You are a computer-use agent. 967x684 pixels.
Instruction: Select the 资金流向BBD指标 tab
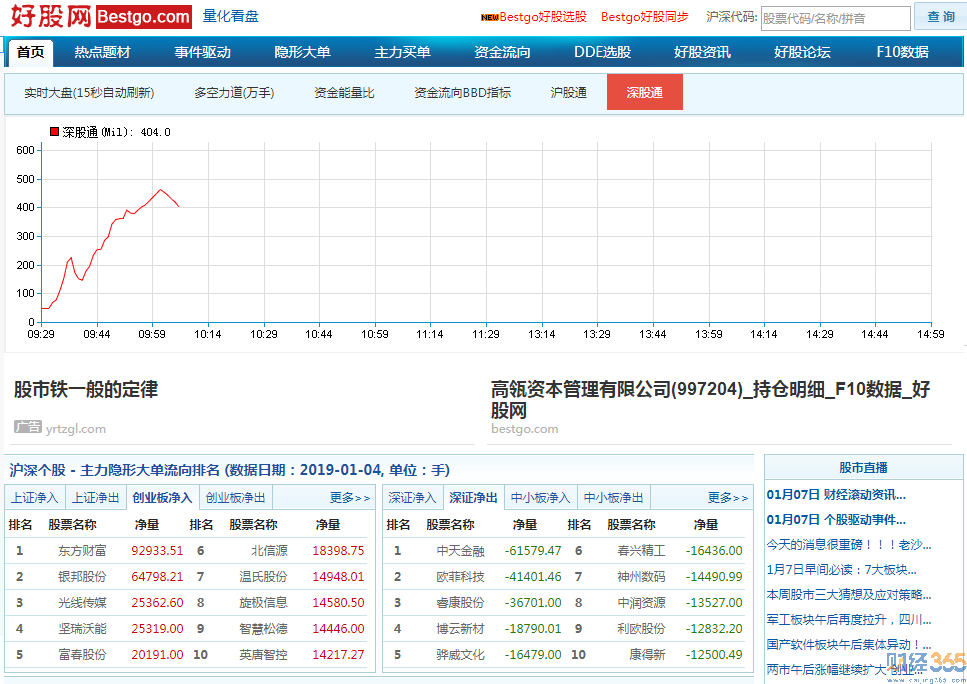tap(463, 93)
